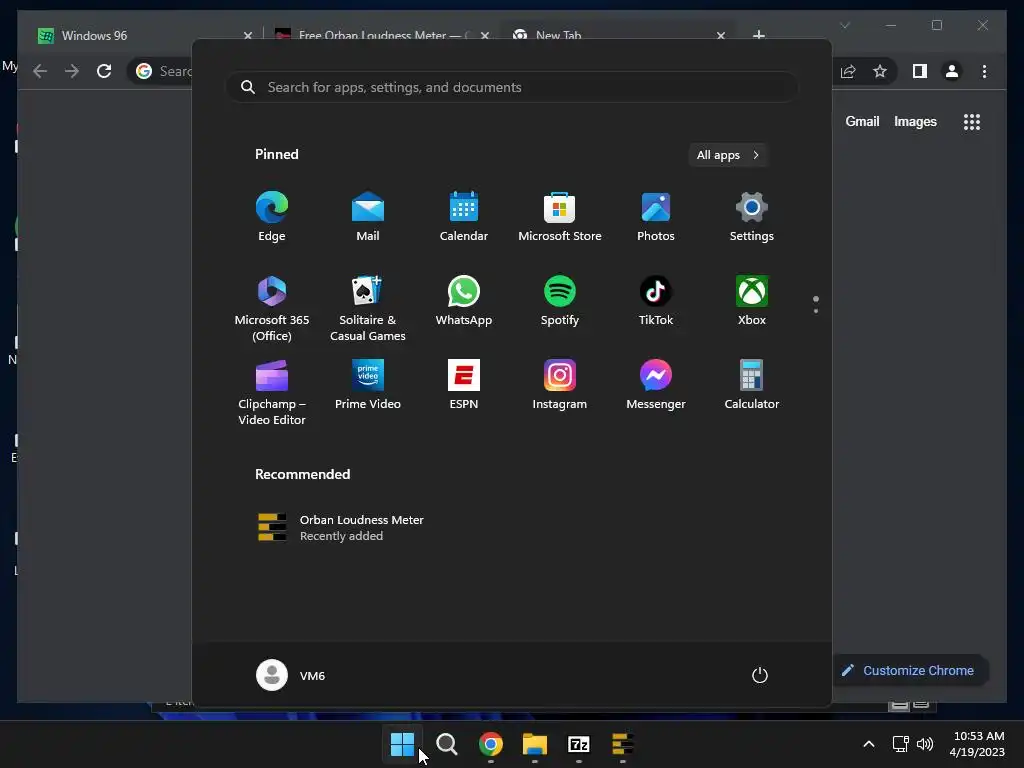Reload the page in Chrome

click(x=104, y=71)
